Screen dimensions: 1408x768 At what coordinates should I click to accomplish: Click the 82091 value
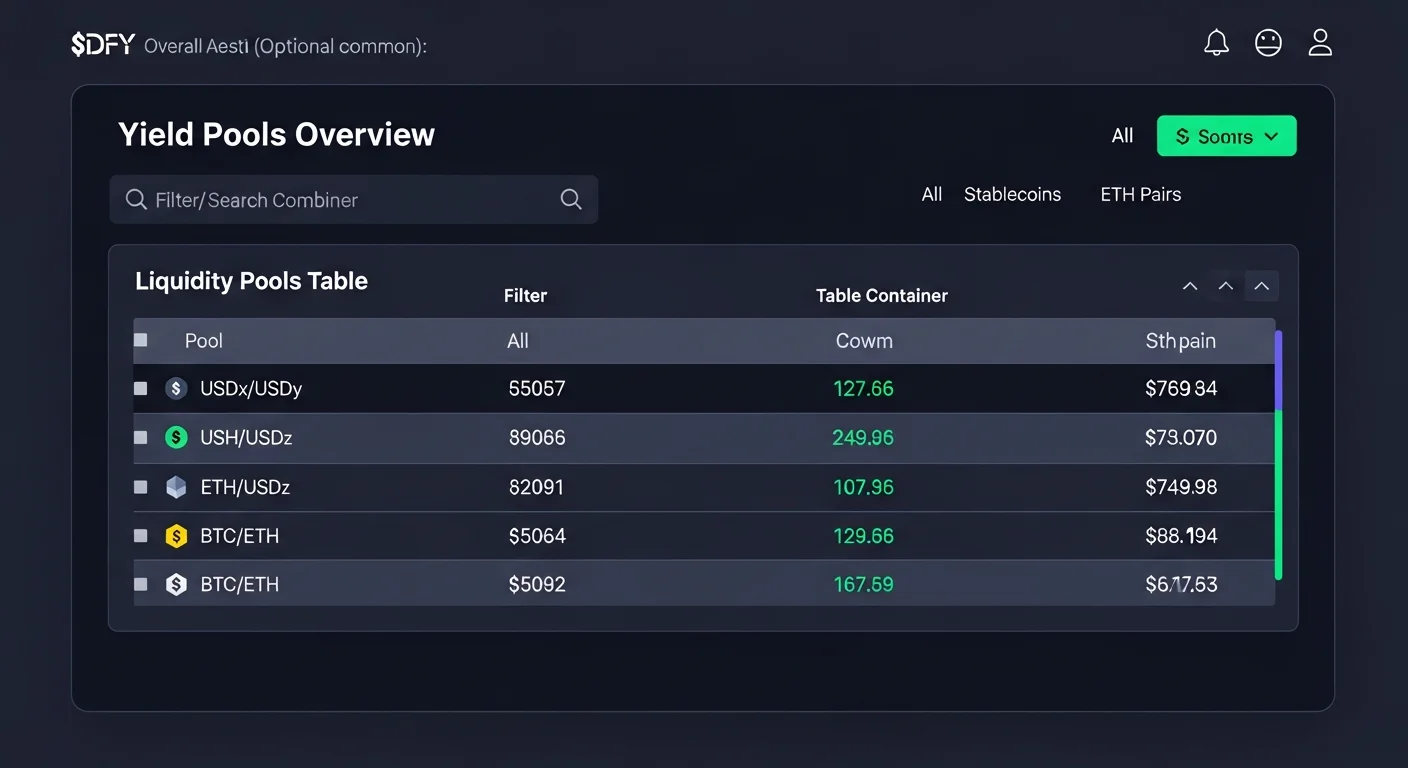coord(536,487)
